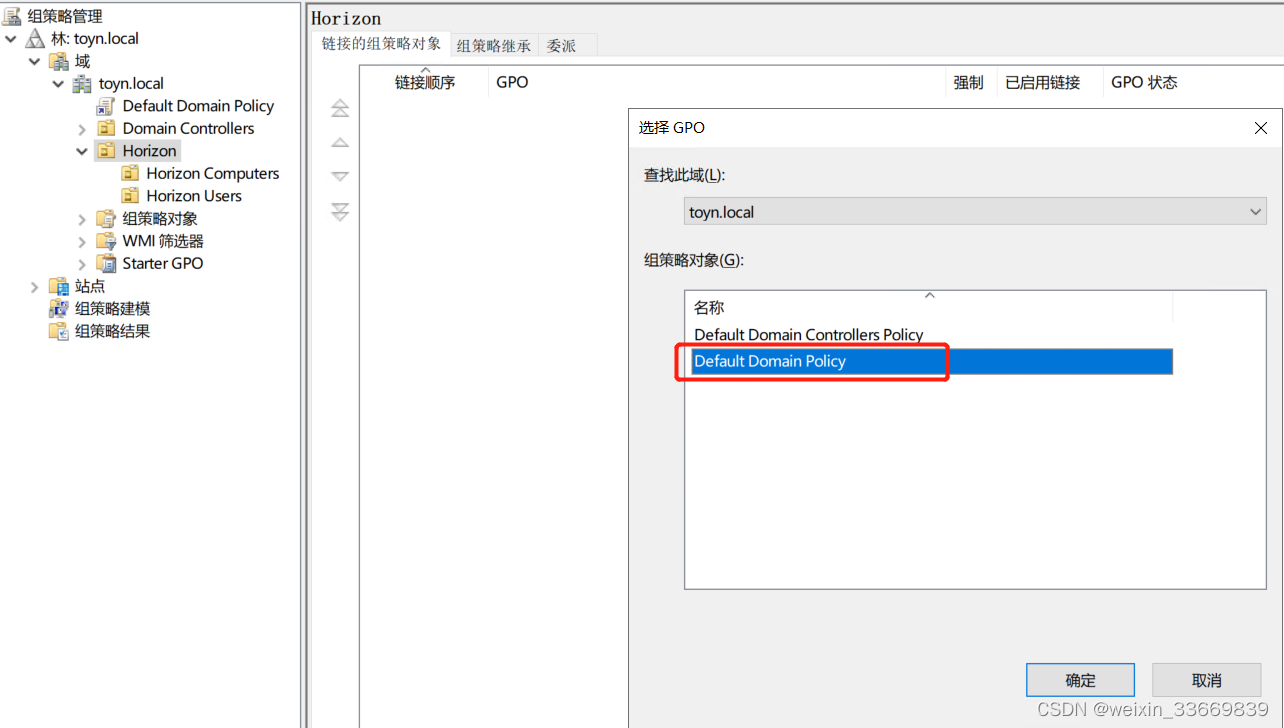Collapse the 林: toyn.local forest node
Viewport: 1284px width, 728px height.
11,39
